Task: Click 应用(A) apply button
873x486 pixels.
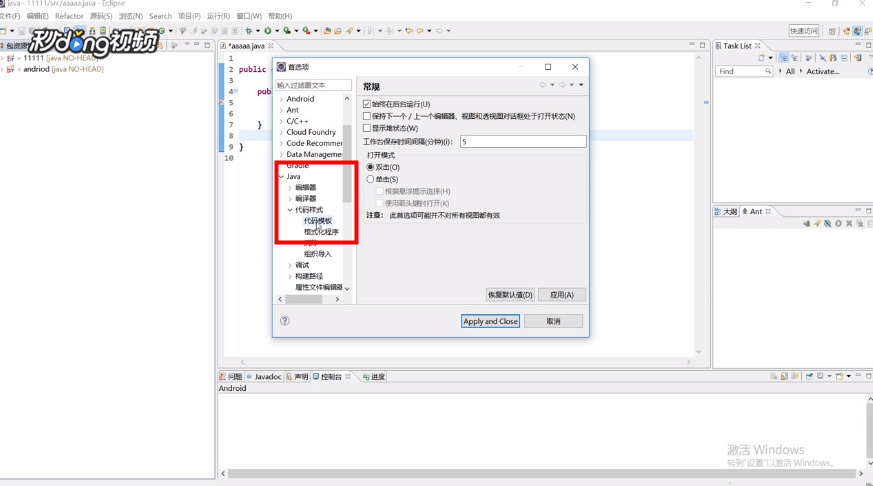Action: click(562, 295)
